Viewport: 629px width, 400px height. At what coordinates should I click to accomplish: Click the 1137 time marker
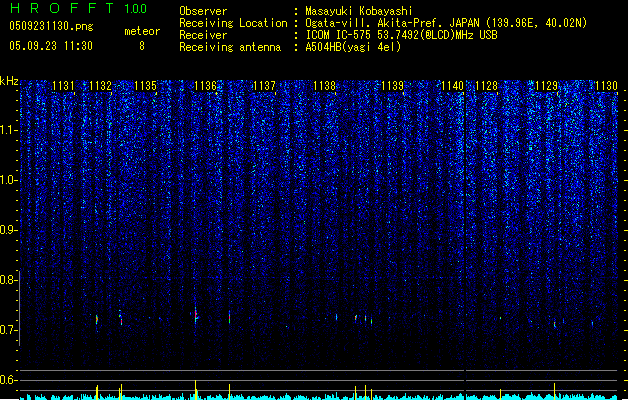265,86
